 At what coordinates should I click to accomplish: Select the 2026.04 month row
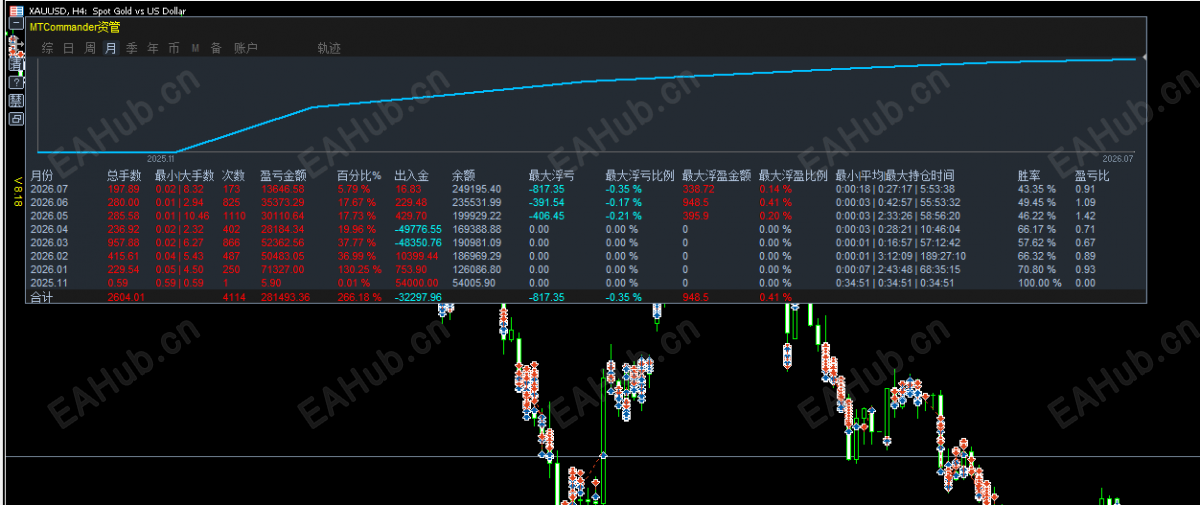(x=586, y=229)
